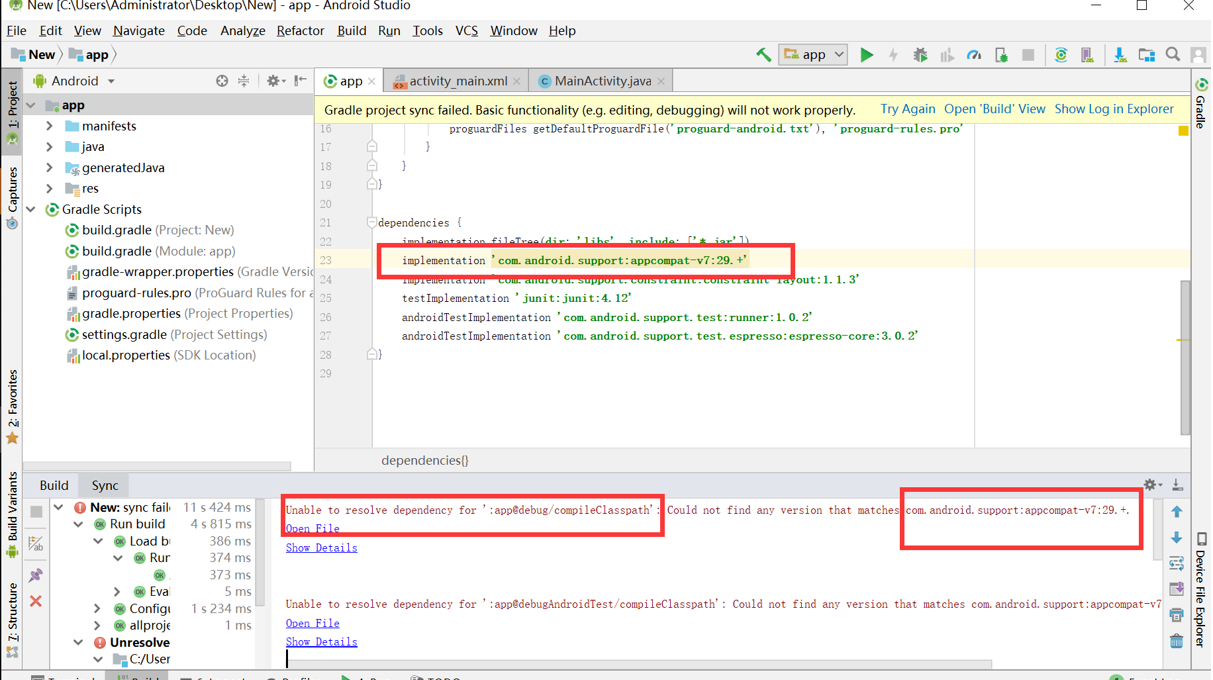Click the Stop square toolbar icon

coord(1028,55)
